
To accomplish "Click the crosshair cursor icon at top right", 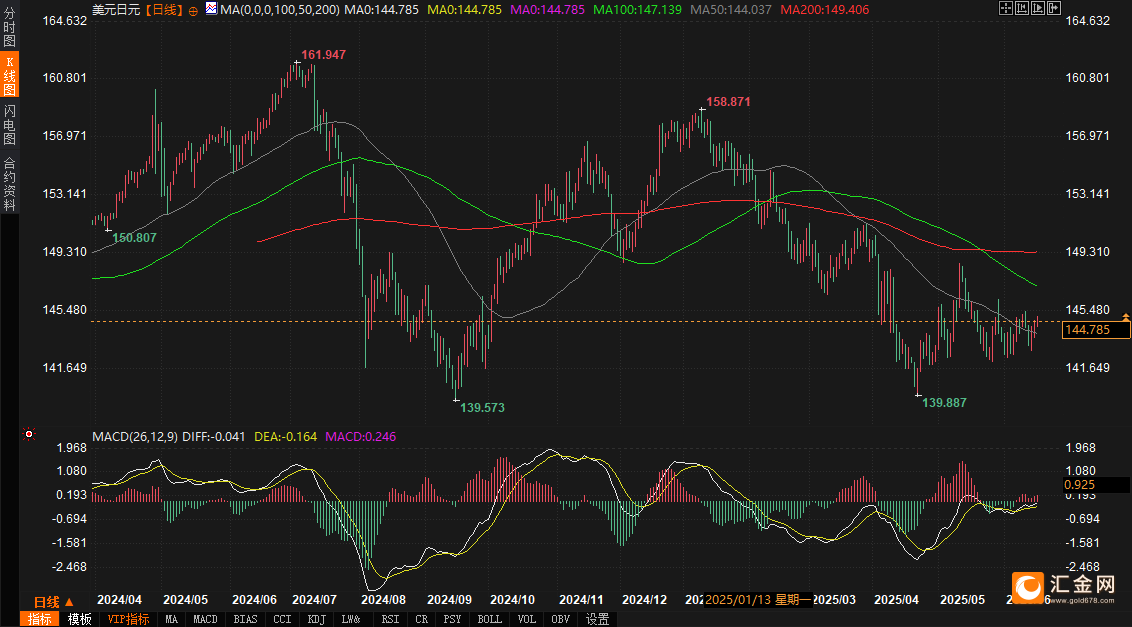I will (x=1006, y=8).
